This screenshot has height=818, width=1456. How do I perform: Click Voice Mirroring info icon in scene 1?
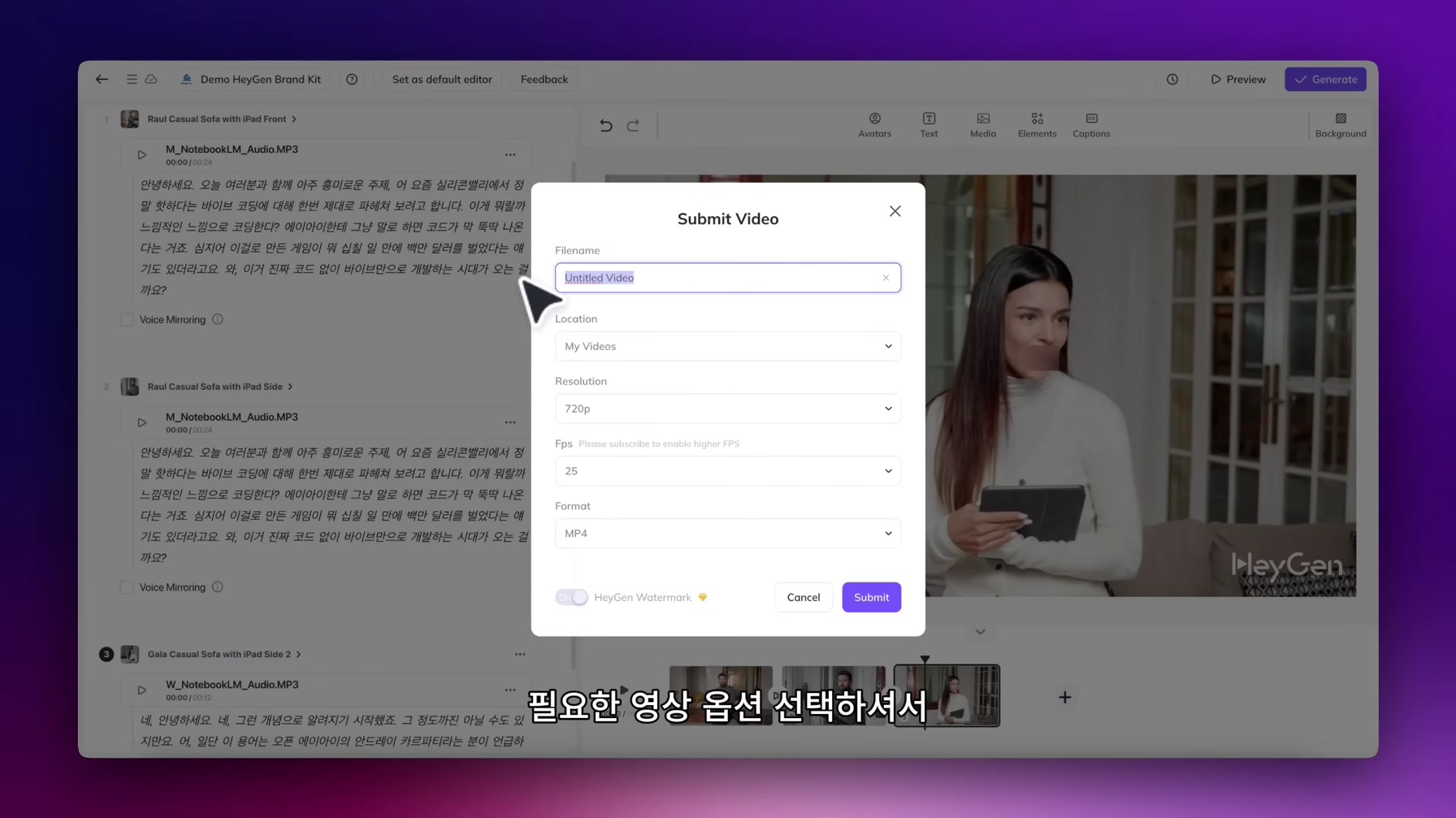point(218,319)
